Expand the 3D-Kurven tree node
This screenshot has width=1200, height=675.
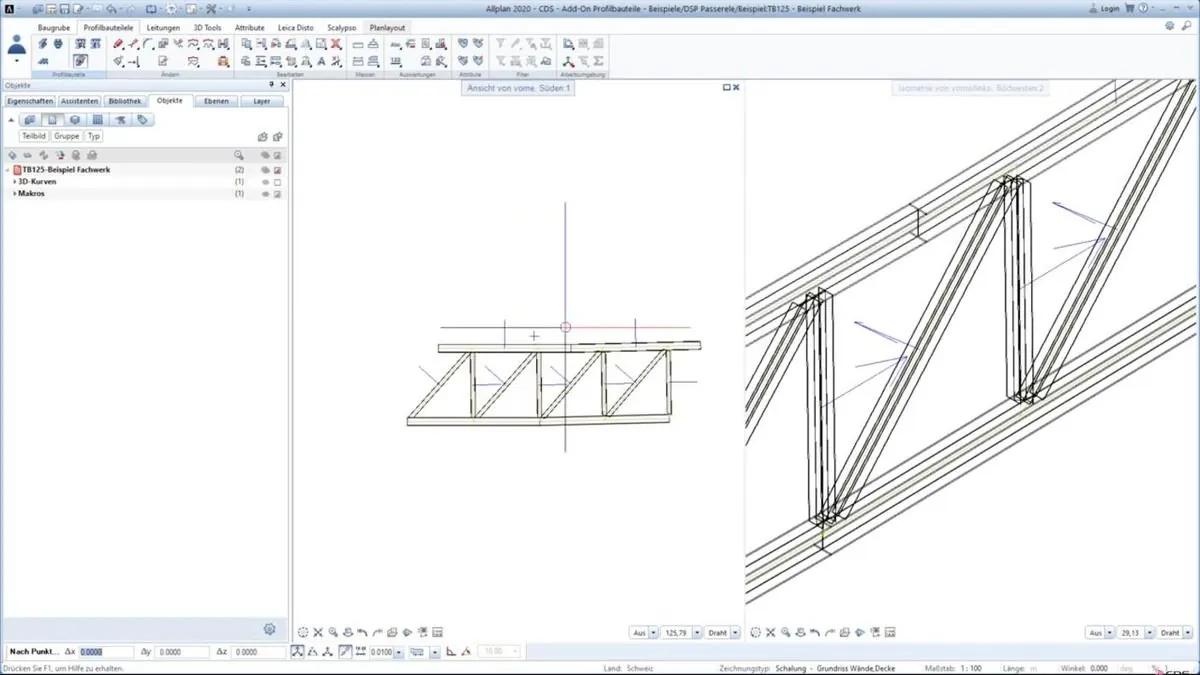coord(14,182)
